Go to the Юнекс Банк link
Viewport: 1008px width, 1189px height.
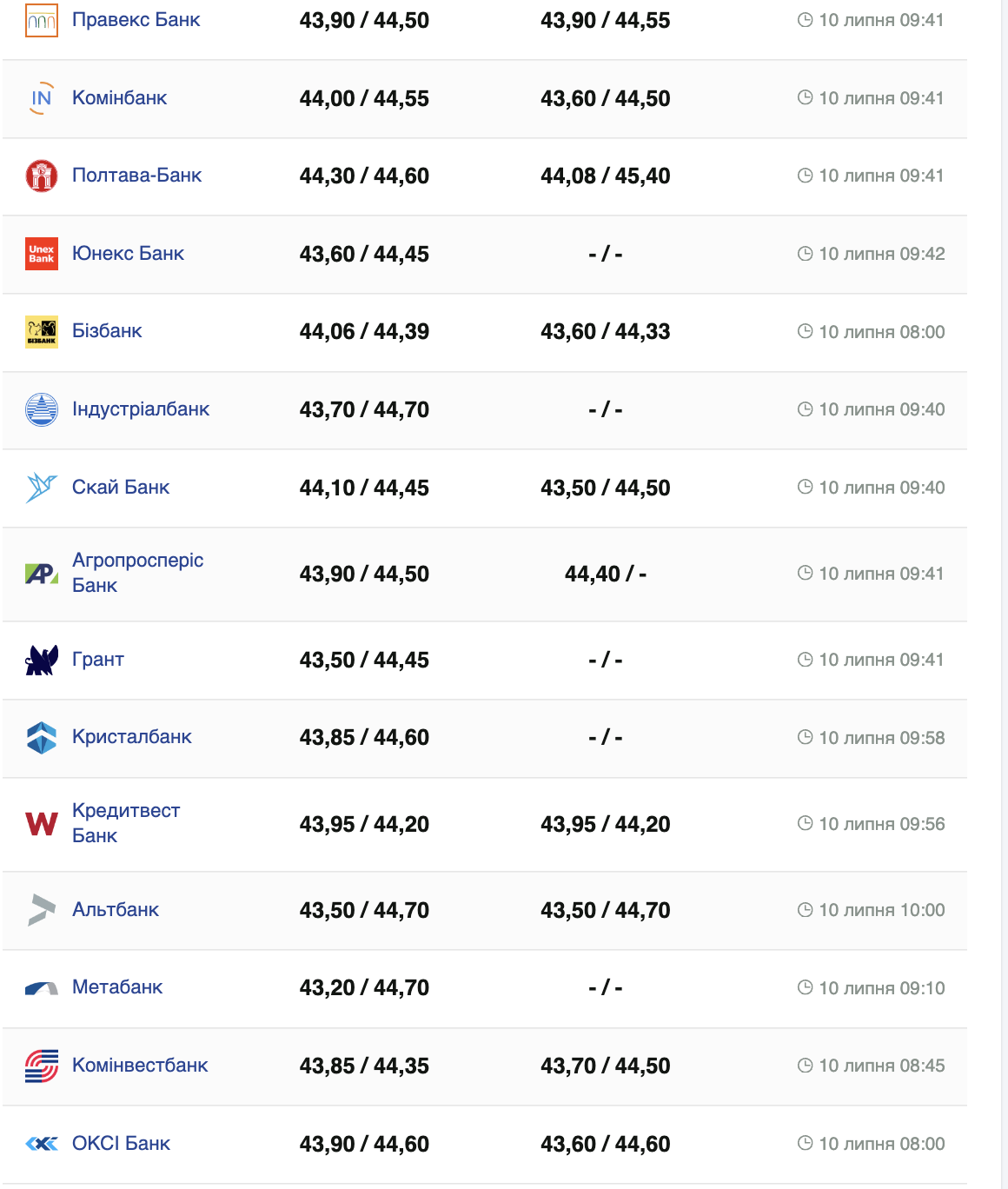[128, 254]
